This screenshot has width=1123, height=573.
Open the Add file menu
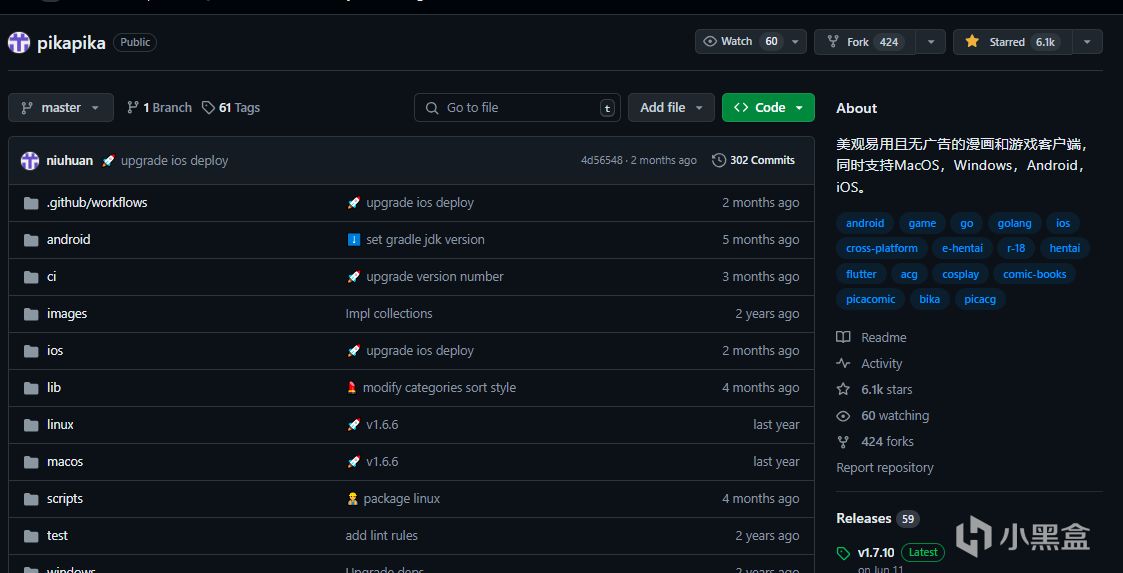[671, 108]
